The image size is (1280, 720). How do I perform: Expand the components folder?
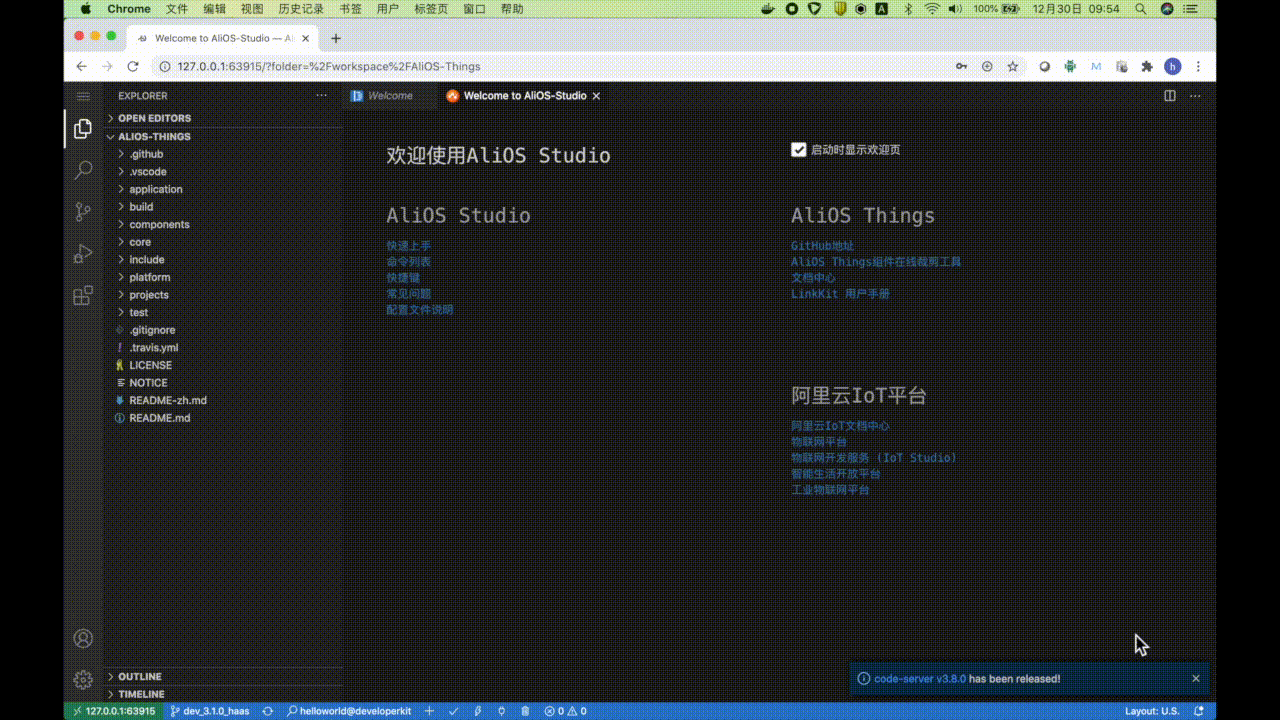(223, 224)
